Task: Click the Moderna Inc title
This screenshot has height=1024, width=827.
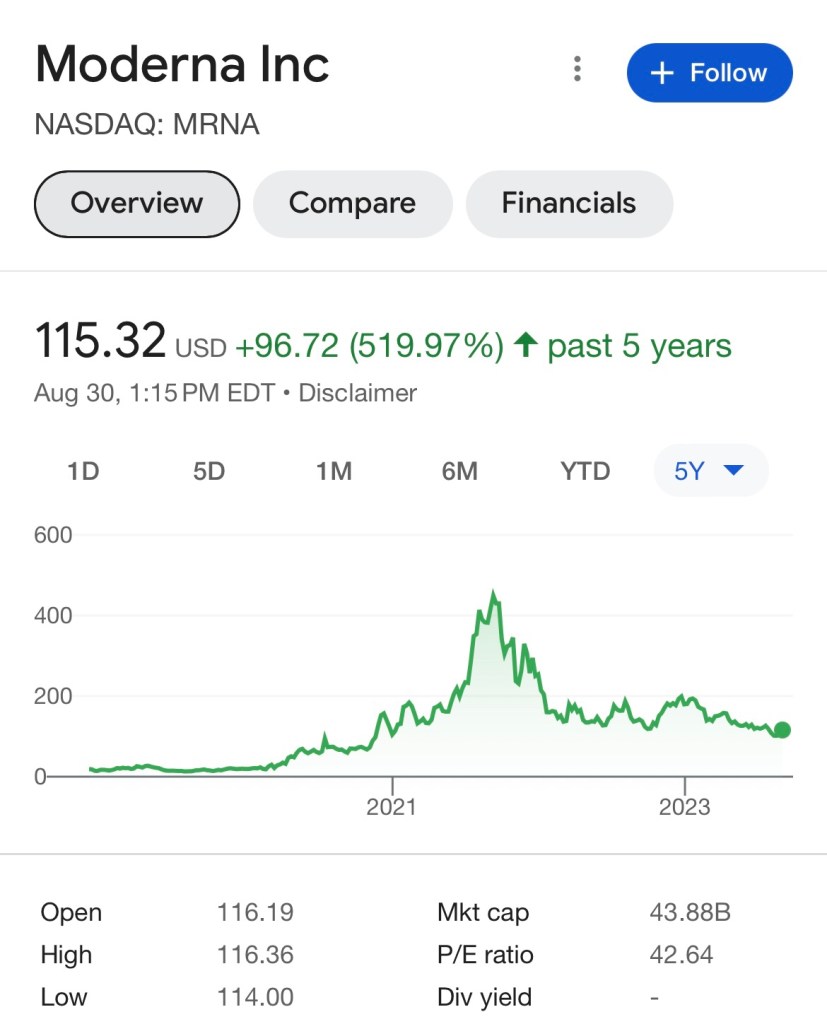Action: [x=182, y=66]
